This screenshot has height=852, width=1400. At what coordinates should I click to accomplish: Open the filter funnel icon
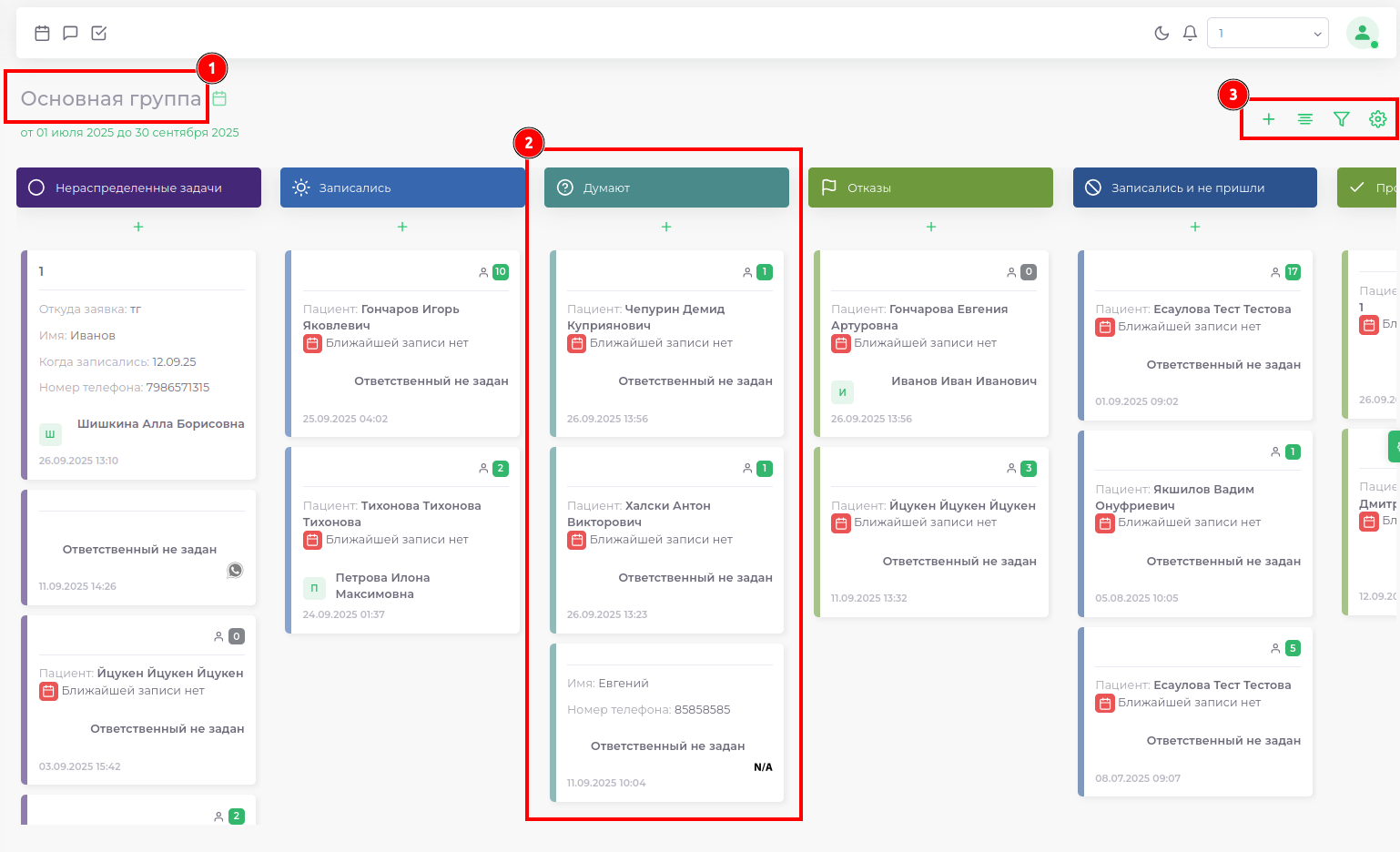coord(1341,119)
